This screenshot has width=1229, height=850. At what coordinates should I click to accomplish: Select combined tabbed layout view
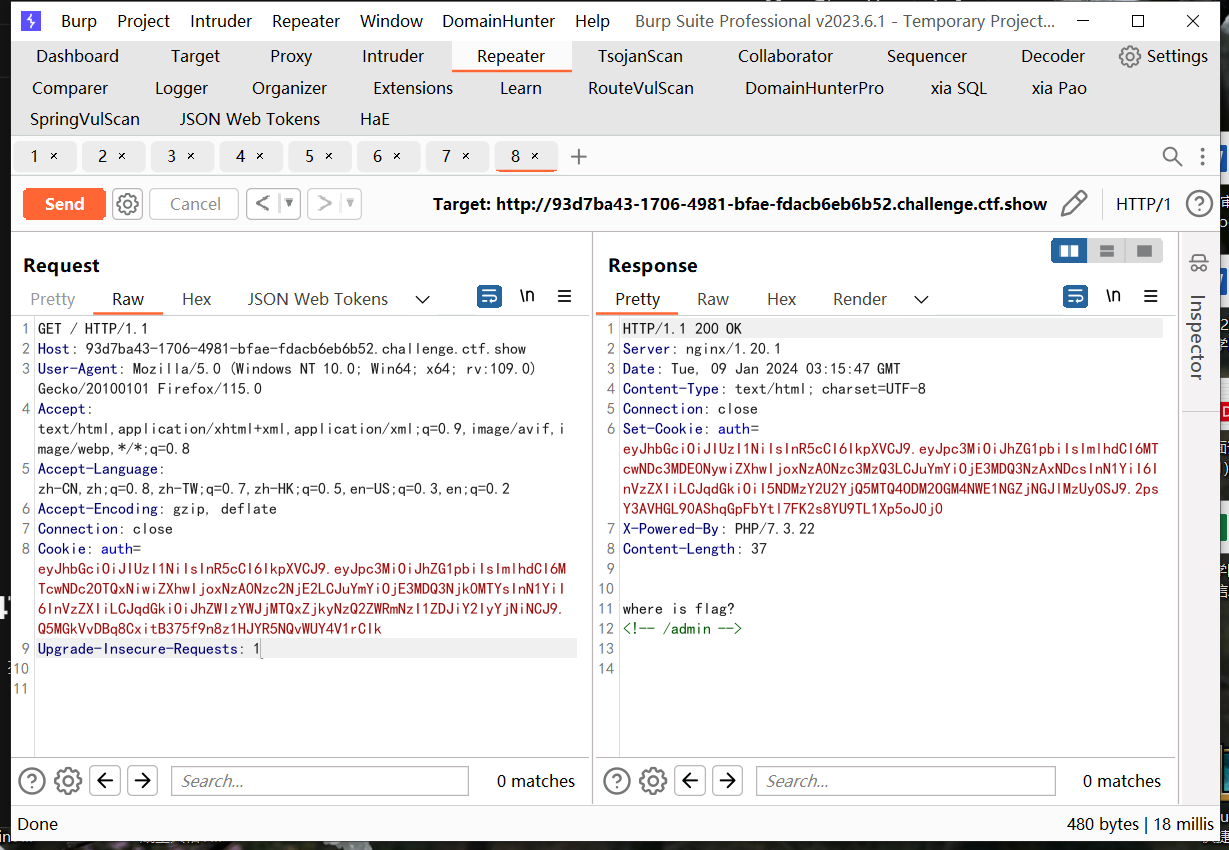pyautogui.click(x=1145, y=250)
